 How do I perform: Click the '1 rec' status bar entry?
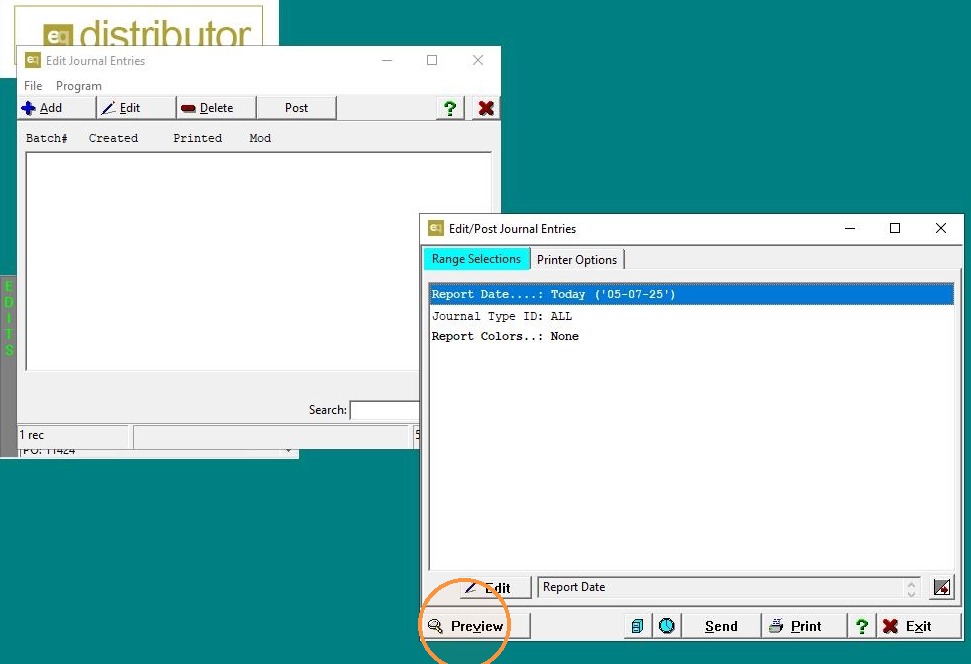[73, 435]
